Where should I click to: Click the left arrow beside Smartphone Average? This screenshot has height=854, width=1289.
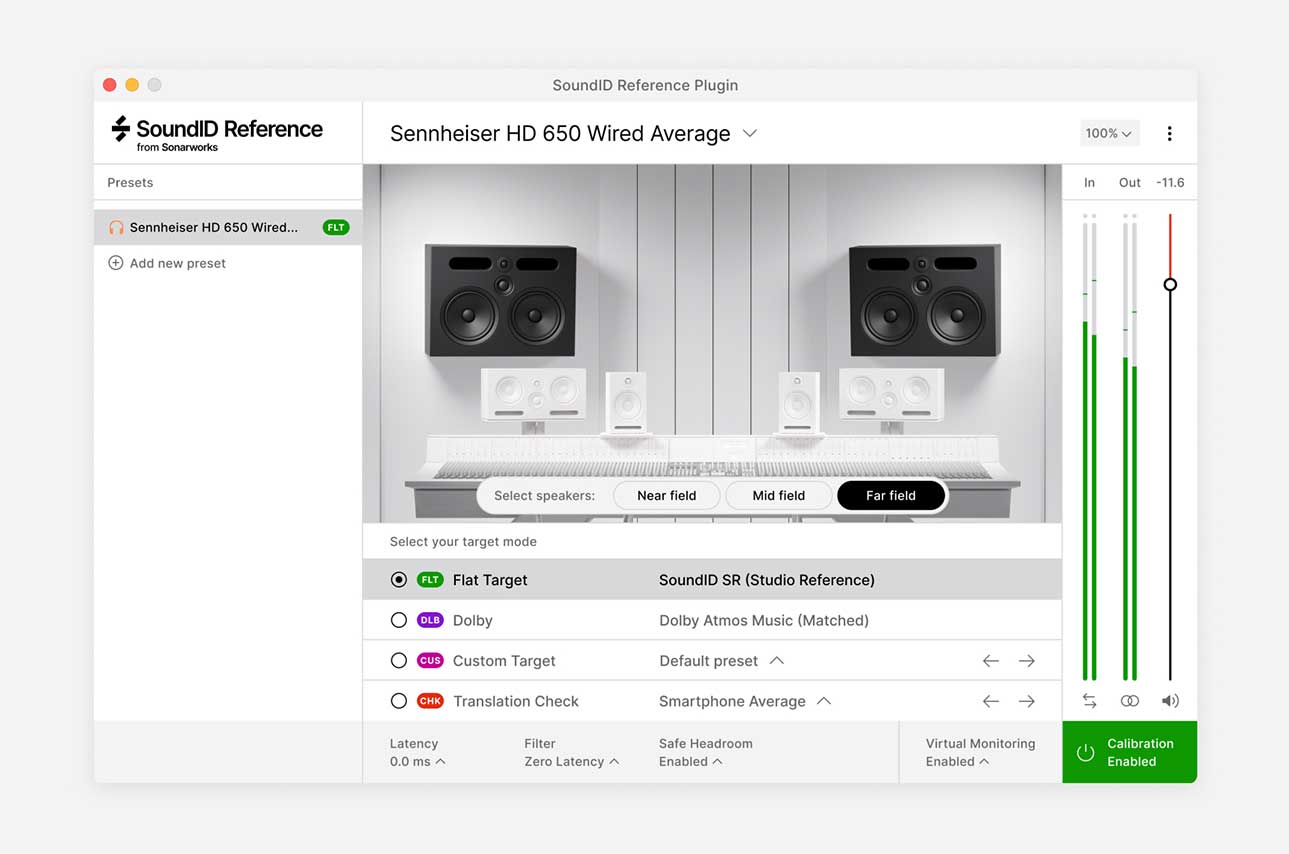(x=990, y=701)
